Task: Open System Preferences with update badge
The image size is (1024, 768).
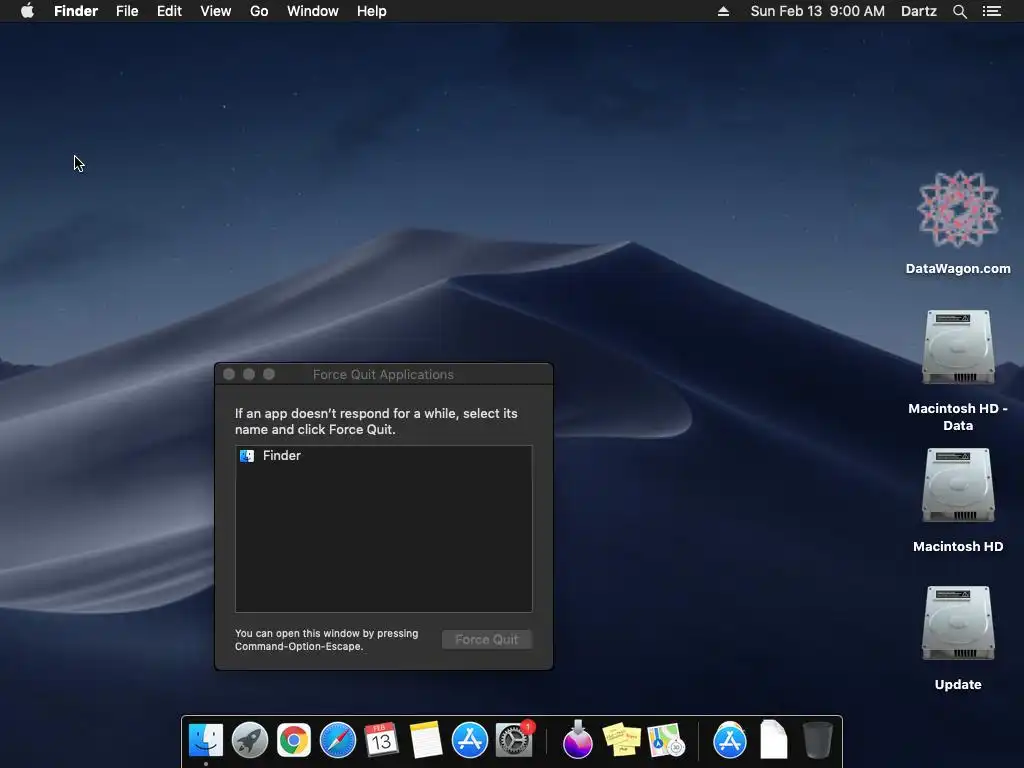Action: click(515, 739)
